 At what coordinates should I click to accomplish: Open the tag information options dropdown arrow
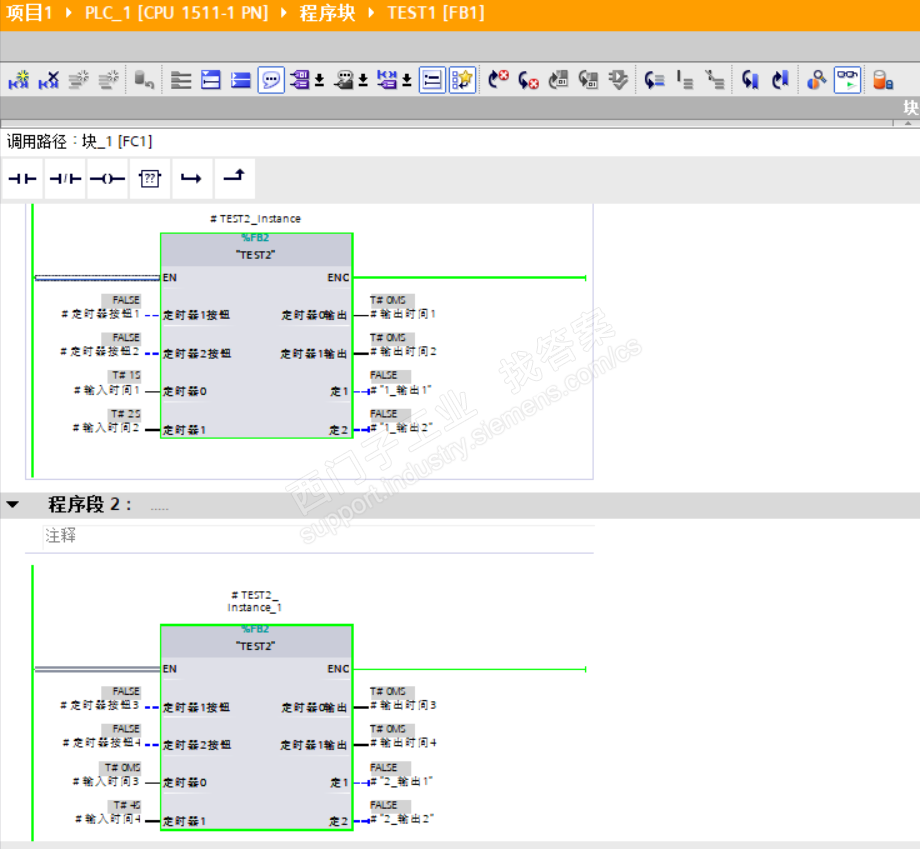click(x=363, y=80)
